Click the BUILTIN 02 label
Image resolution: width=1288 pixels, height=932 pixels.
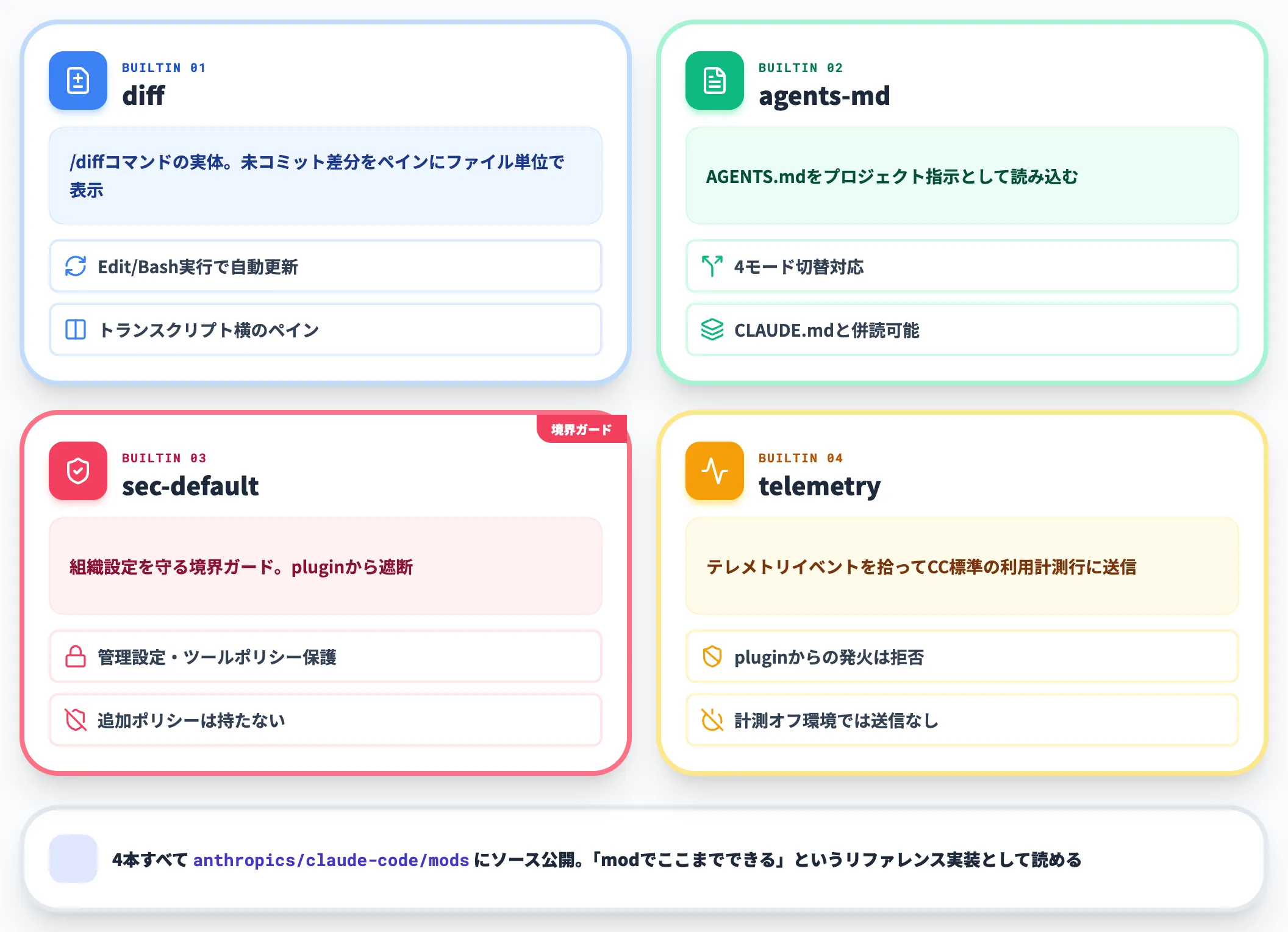click(x=801, y=68)
